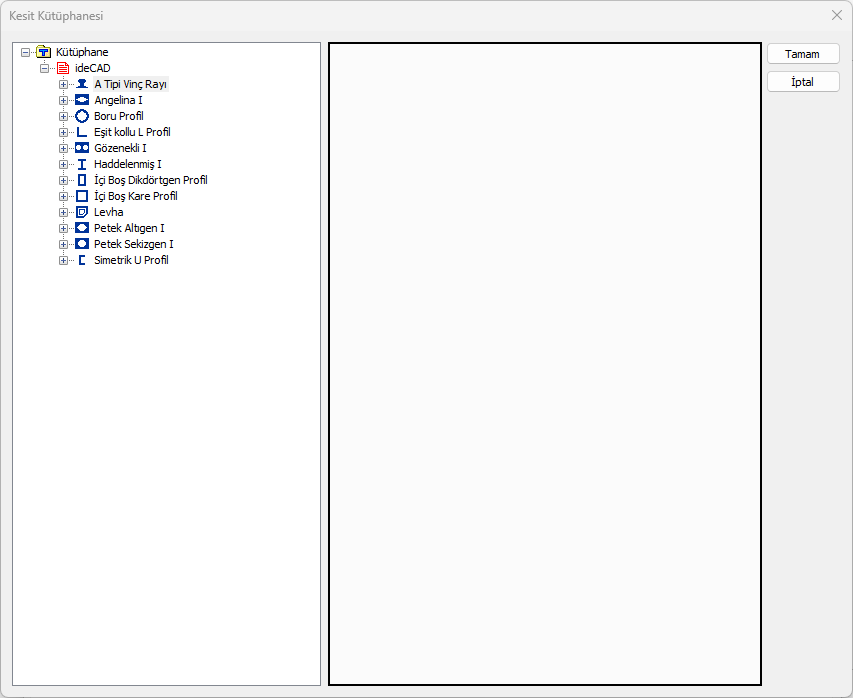The height and width of the screenshot is (698, 853).
Task: Expand the Boru Profil node
Action: coord(64,116)
